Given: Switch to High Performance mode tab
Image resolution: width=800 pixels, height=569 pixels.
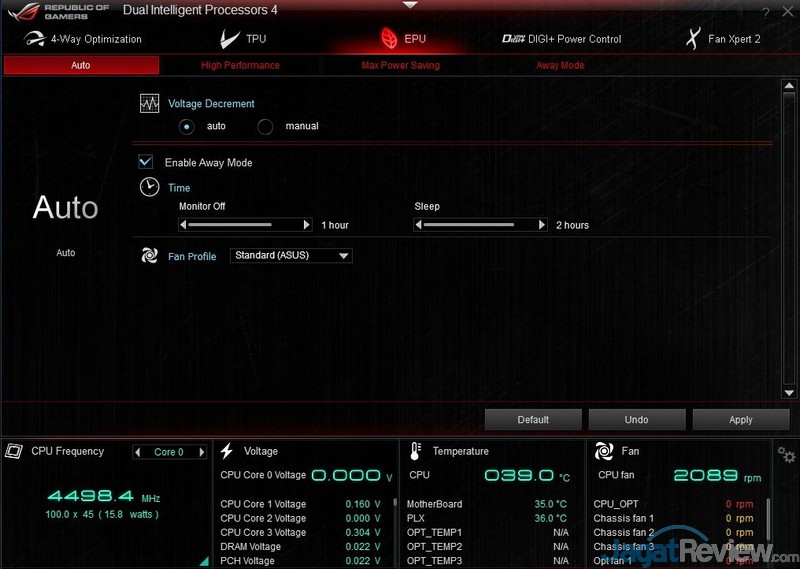Looking at the screenshot, I should tap(240, 65).
